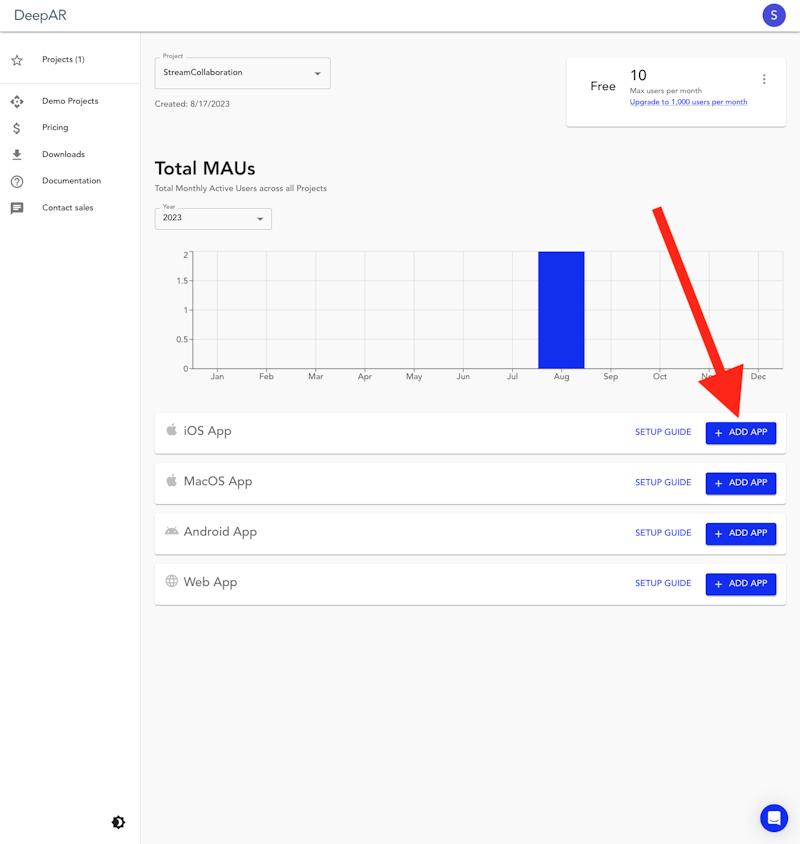Open the Year 2023 dropdown
The height and width of the screenshot is (844, 800).
[213, 218]
